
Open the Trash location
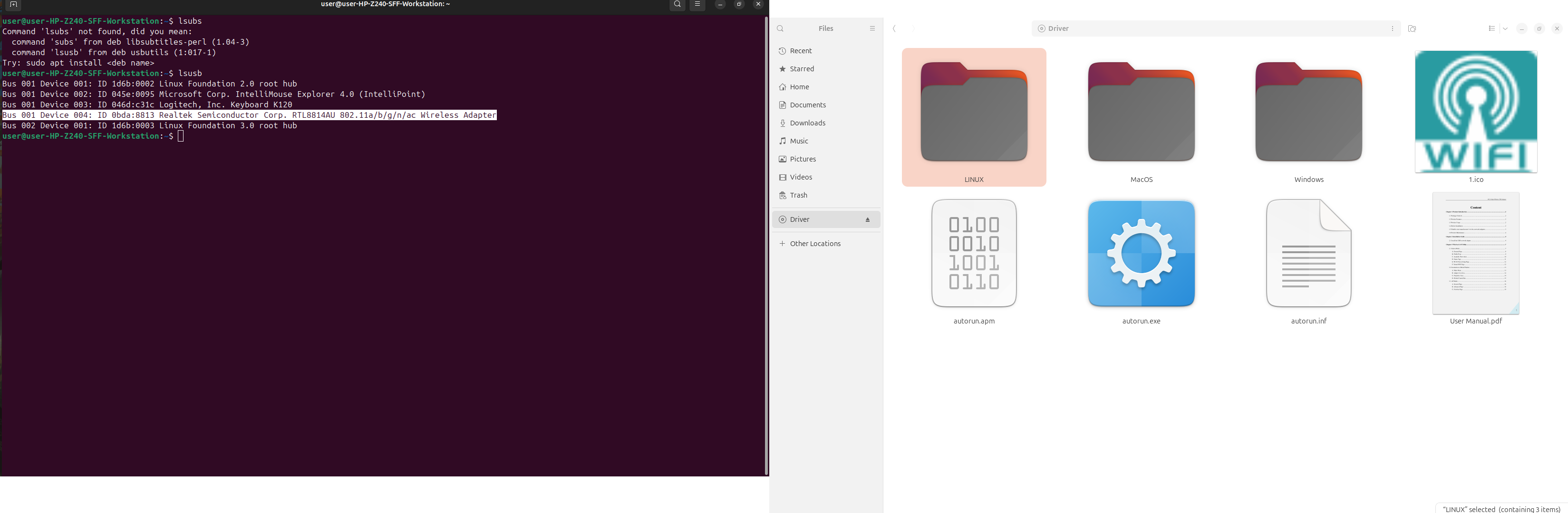798,196
